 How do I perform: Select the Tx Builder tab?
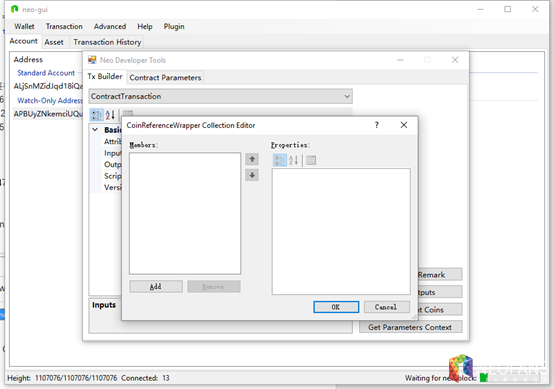pos(105,76)
